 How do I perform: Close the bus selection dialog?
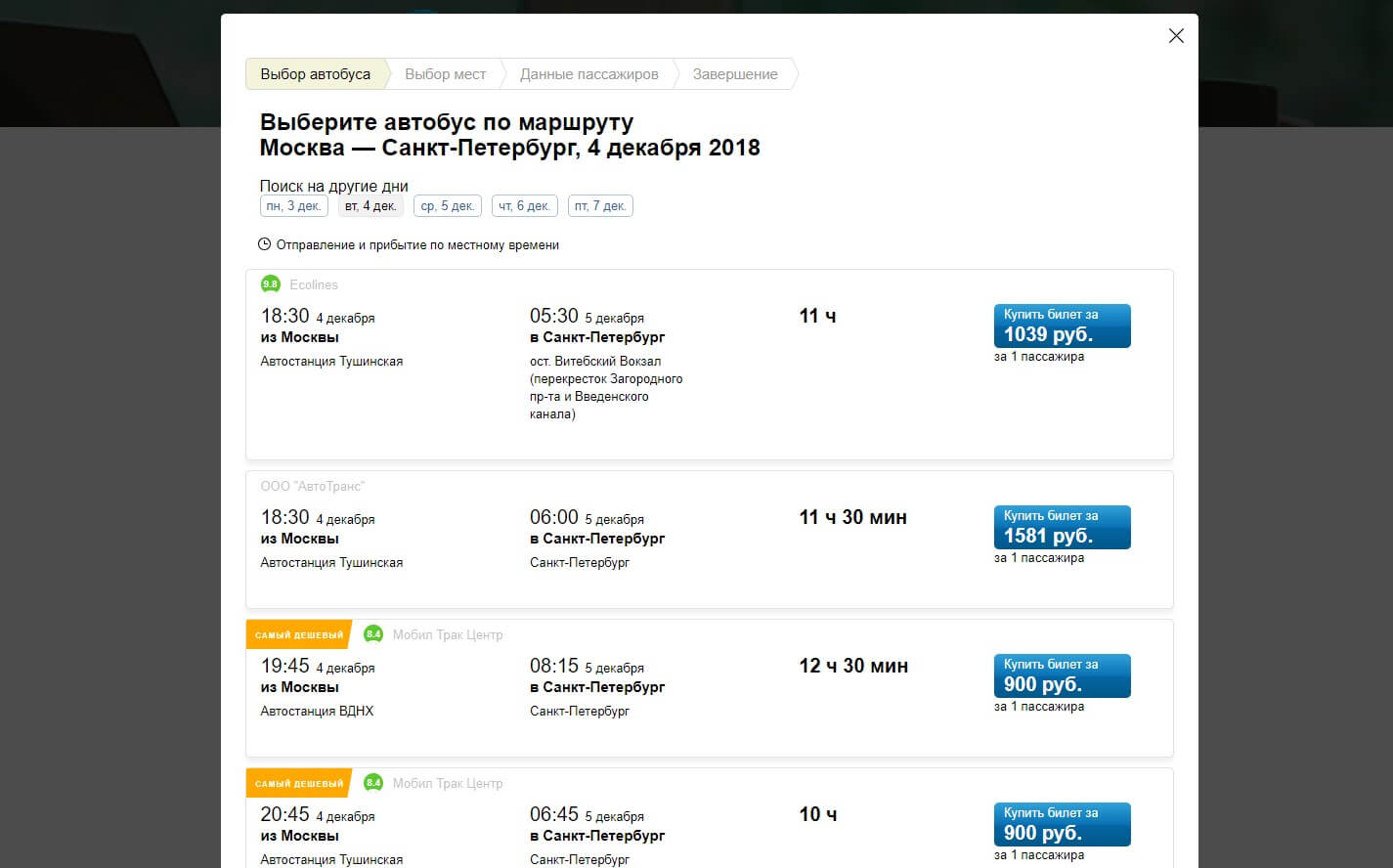1176,36
